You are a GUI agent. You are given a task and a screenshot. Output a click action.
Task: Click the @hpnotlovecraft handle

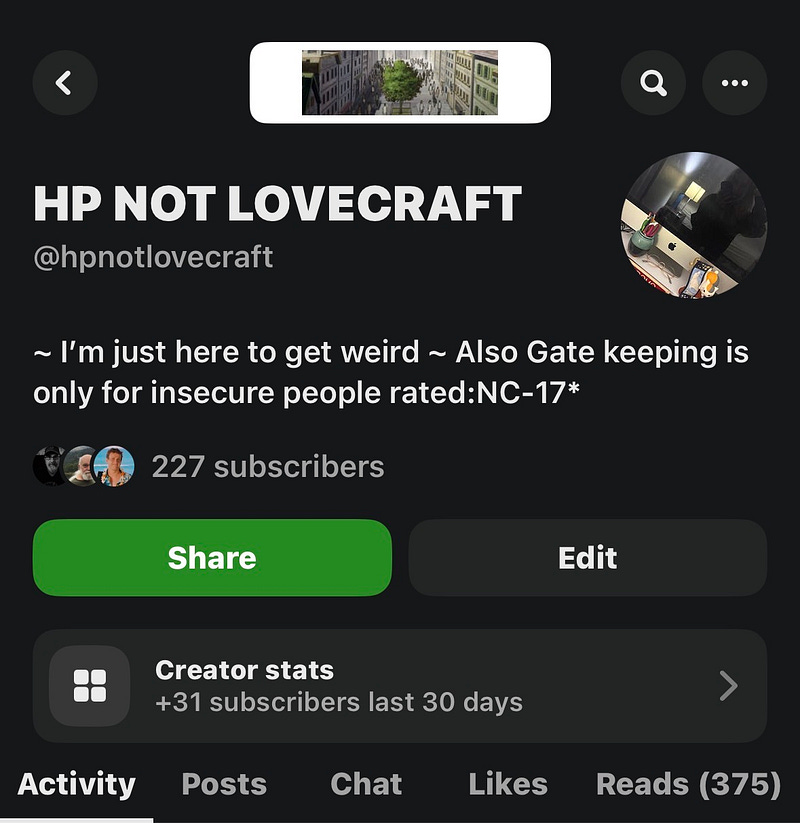coord(153,257)
